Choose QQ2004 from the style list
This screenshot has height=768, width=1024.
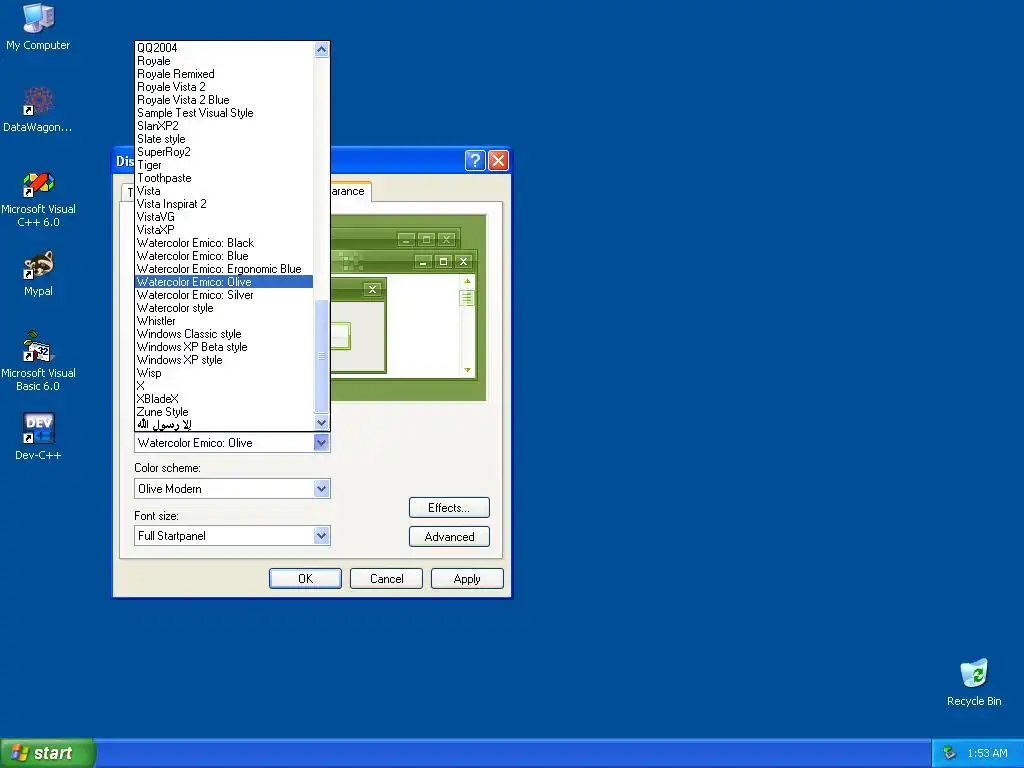pos(224,48)
